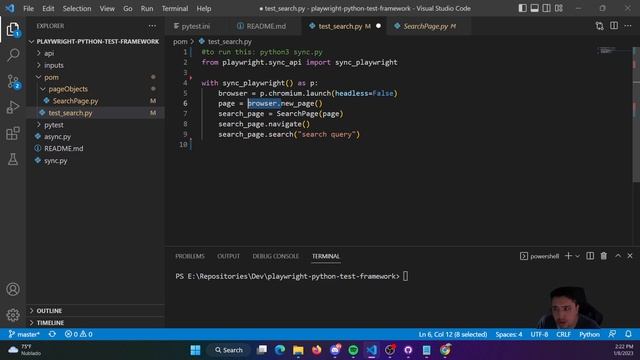Open the Edit menu
Screen dimensions: 640x360
click(48, 8)
